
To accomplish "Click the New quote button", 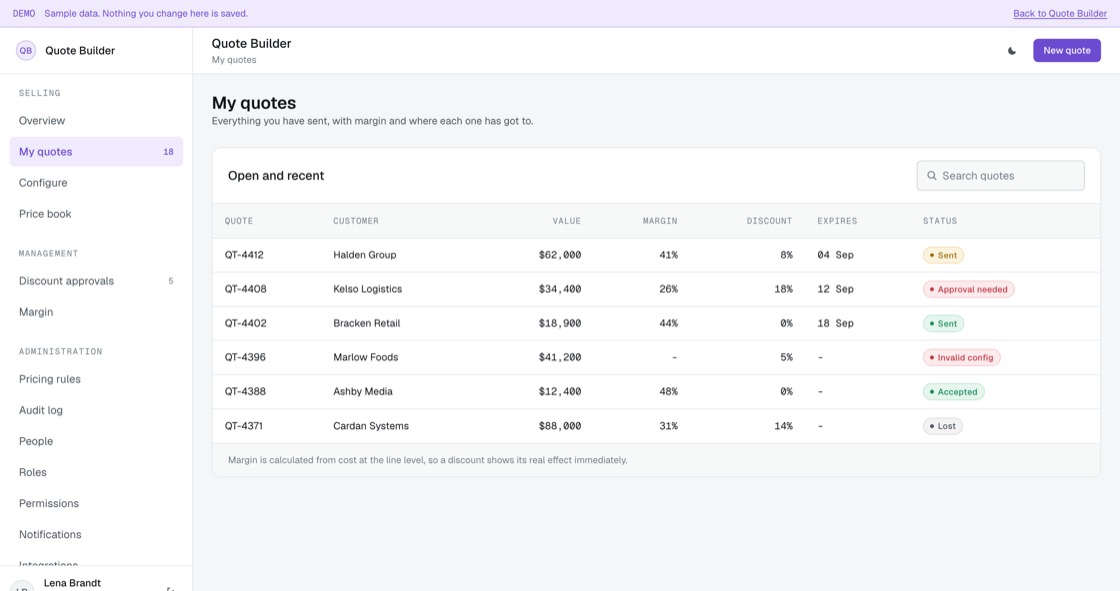I will [1066, 51].
